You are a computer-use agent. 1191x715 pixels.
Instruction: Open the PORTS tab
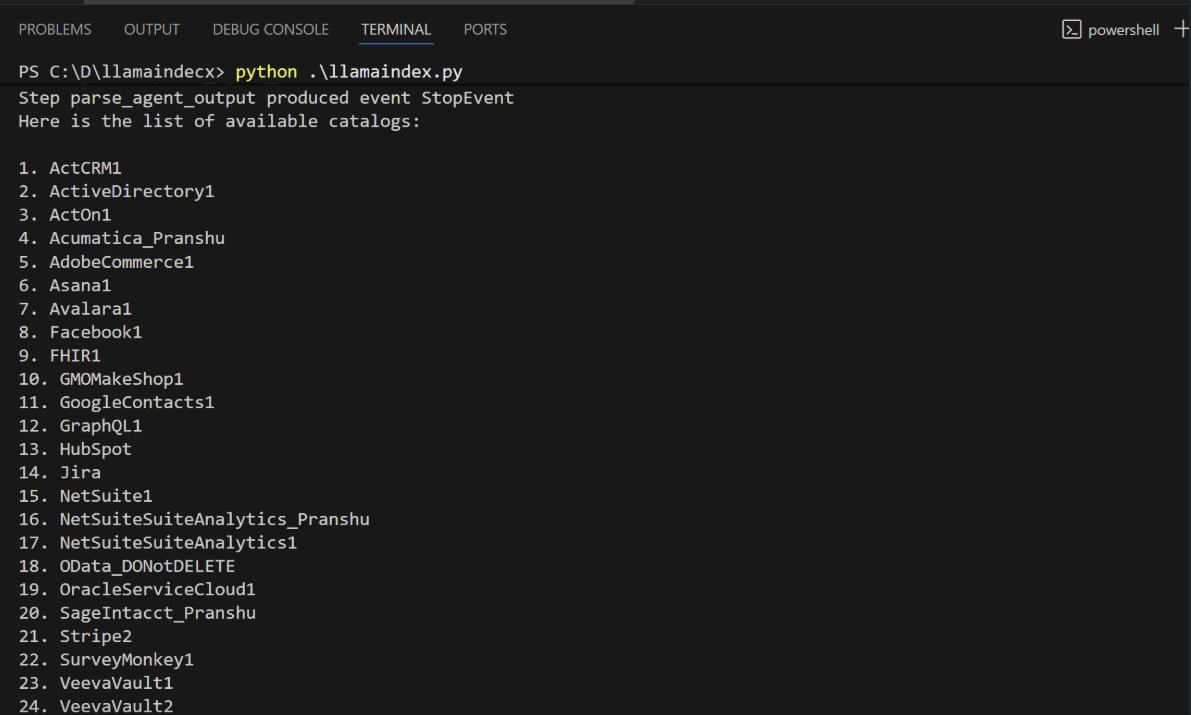(485, 29)
